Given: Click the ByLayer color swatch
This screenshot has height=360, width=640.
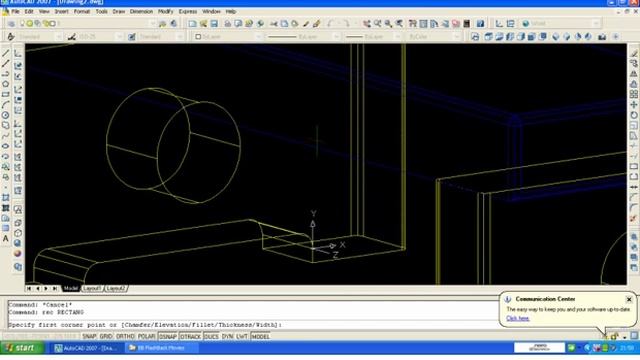Looking at the screenshot, I should coord(198,37).
